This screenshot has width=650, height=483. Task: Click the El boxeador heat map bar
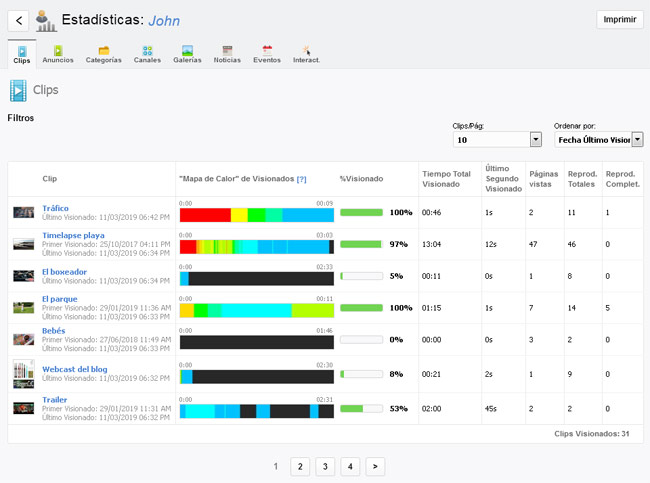point(257,279)
